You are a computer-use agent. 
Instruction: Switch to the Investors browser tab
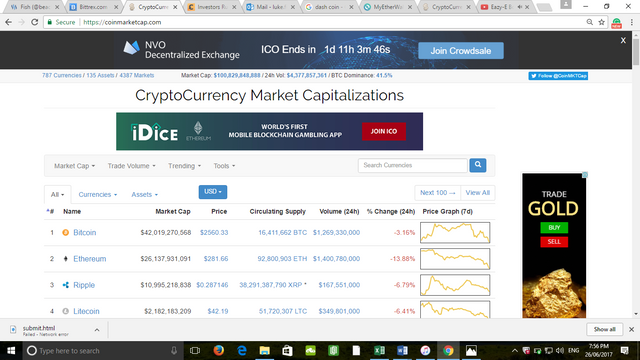pyautogui.click(x=212, y=7)
